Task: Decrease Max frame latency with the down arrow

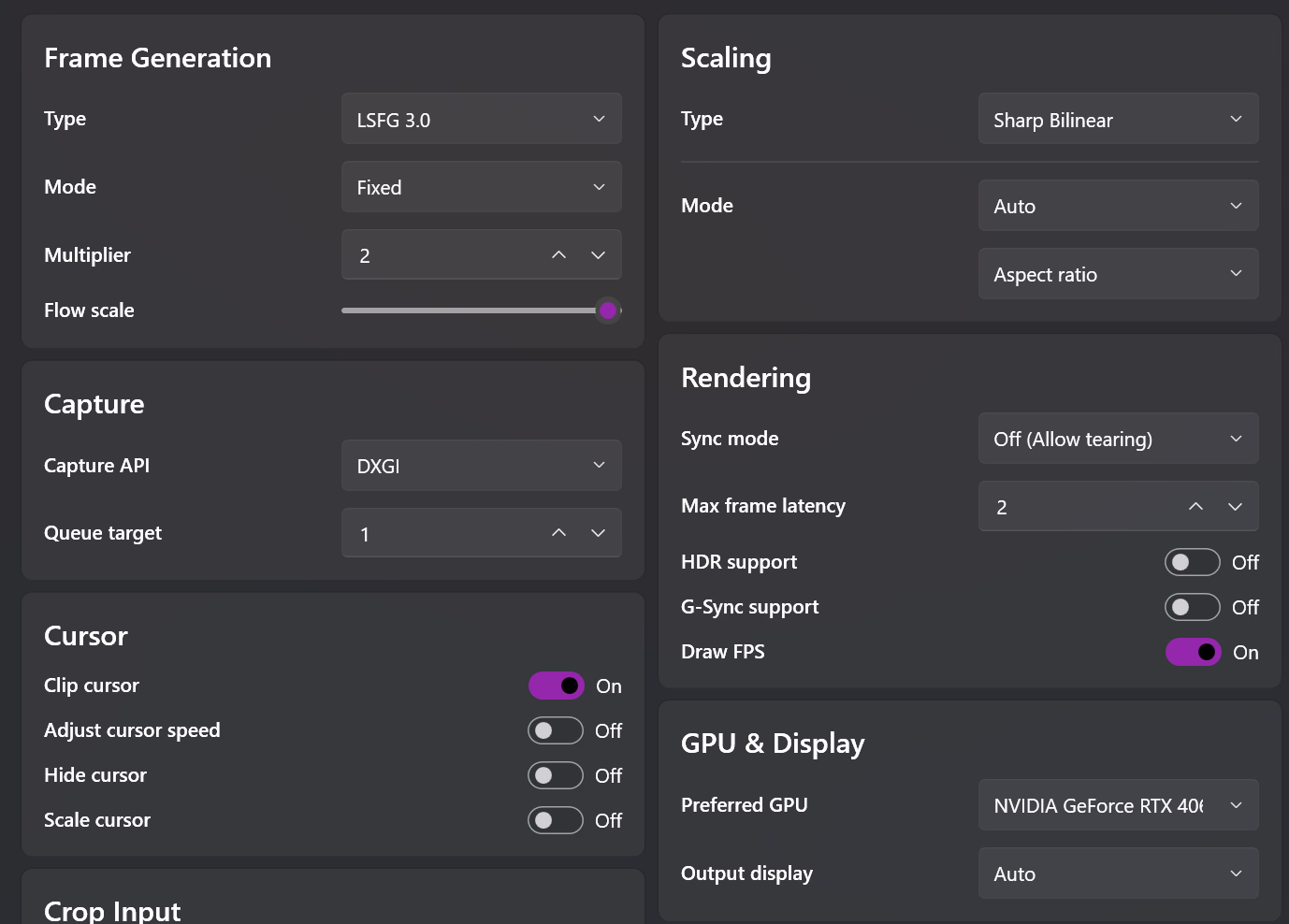Action: click(1236, 507)
